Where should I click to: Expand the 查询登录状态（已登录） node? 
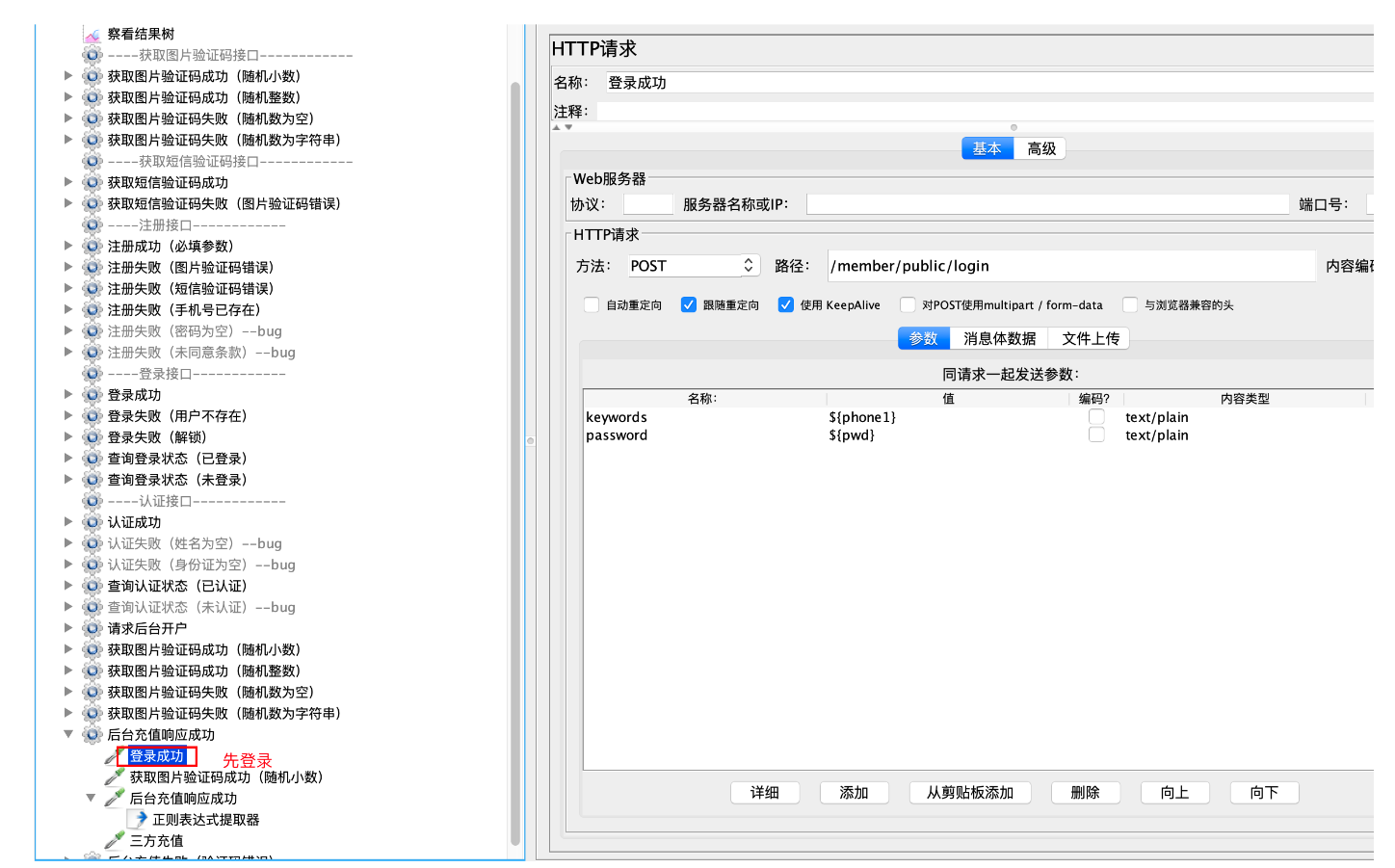pyautogui.click(x=68, y=458)
